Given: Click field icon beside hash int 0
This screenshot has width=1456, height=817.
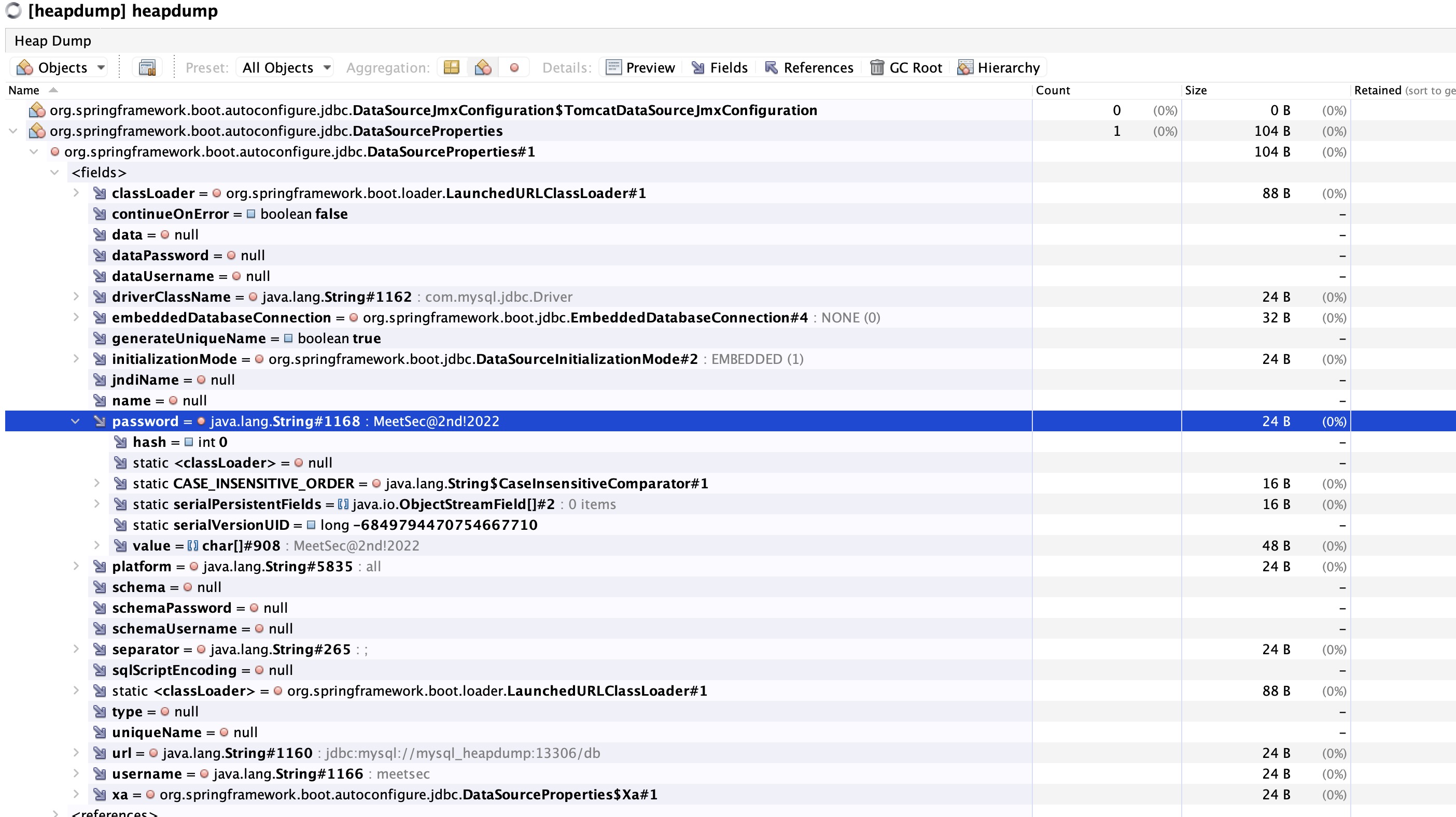Looking at the screenshot, I should [x=120, y=442].
